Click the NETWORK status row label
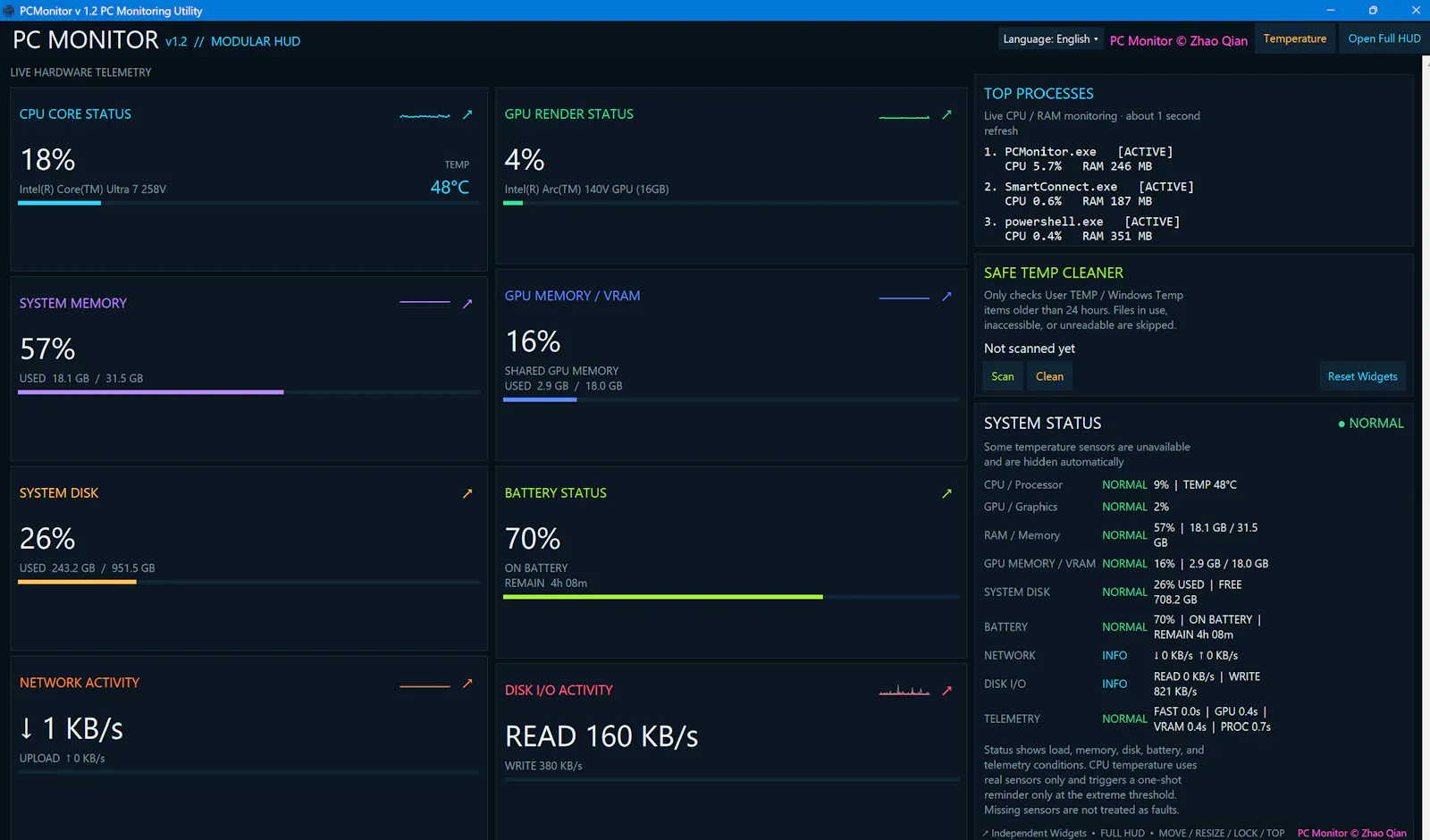The height and width of the screenshot is (840, 1430). [x=1010, y=656]
